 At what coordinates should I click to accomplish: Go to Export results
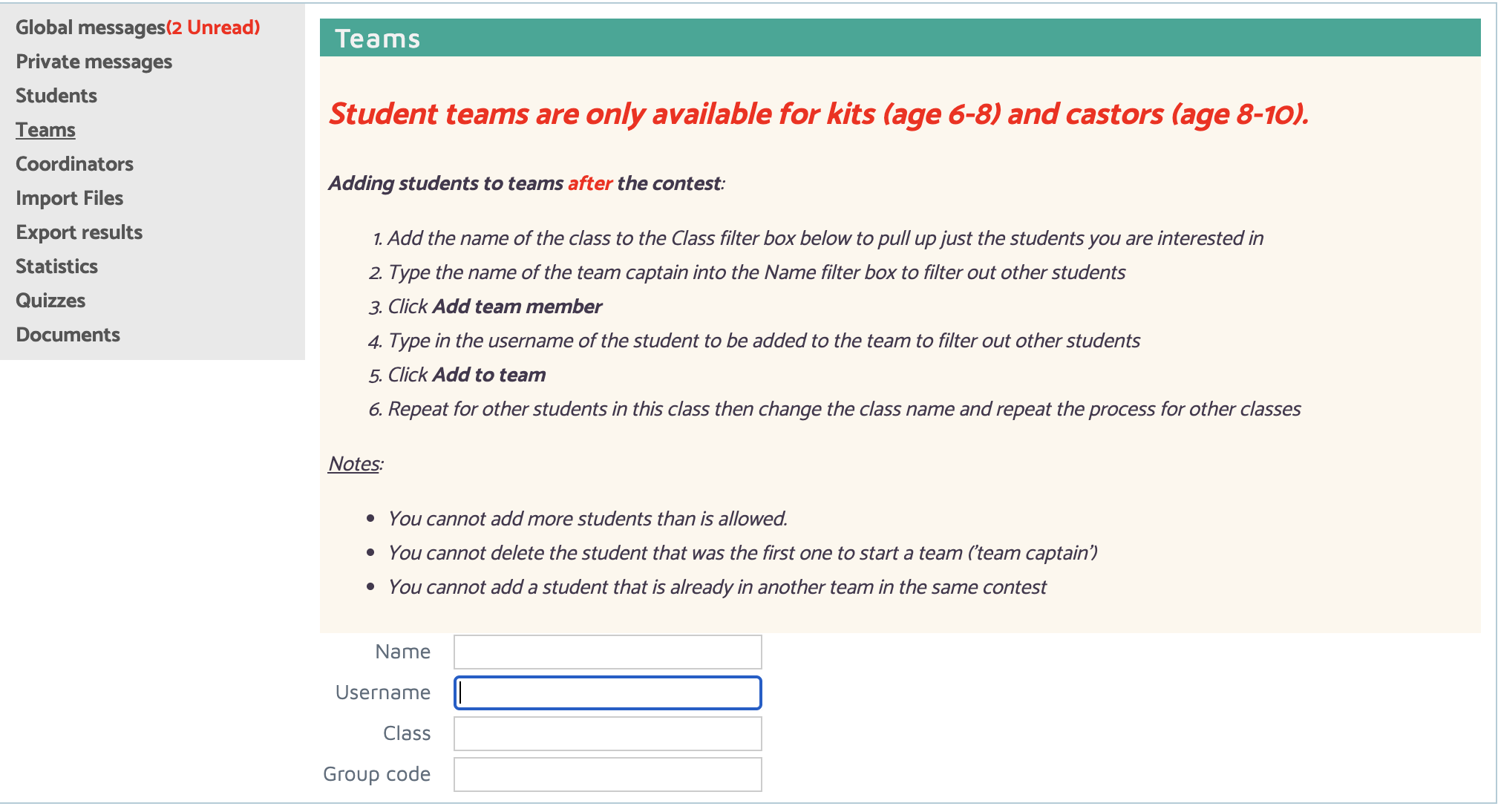click(x=79, y=232)
